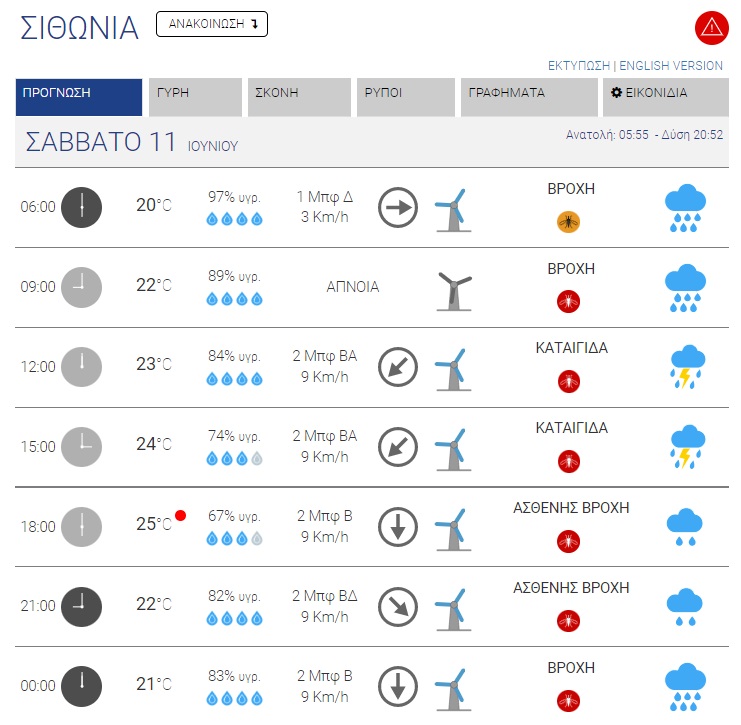Click the rain cloud icon at 00:00
Image resolution: width=741 pixels, height=725 pixels.
click(x=685, y=686)
